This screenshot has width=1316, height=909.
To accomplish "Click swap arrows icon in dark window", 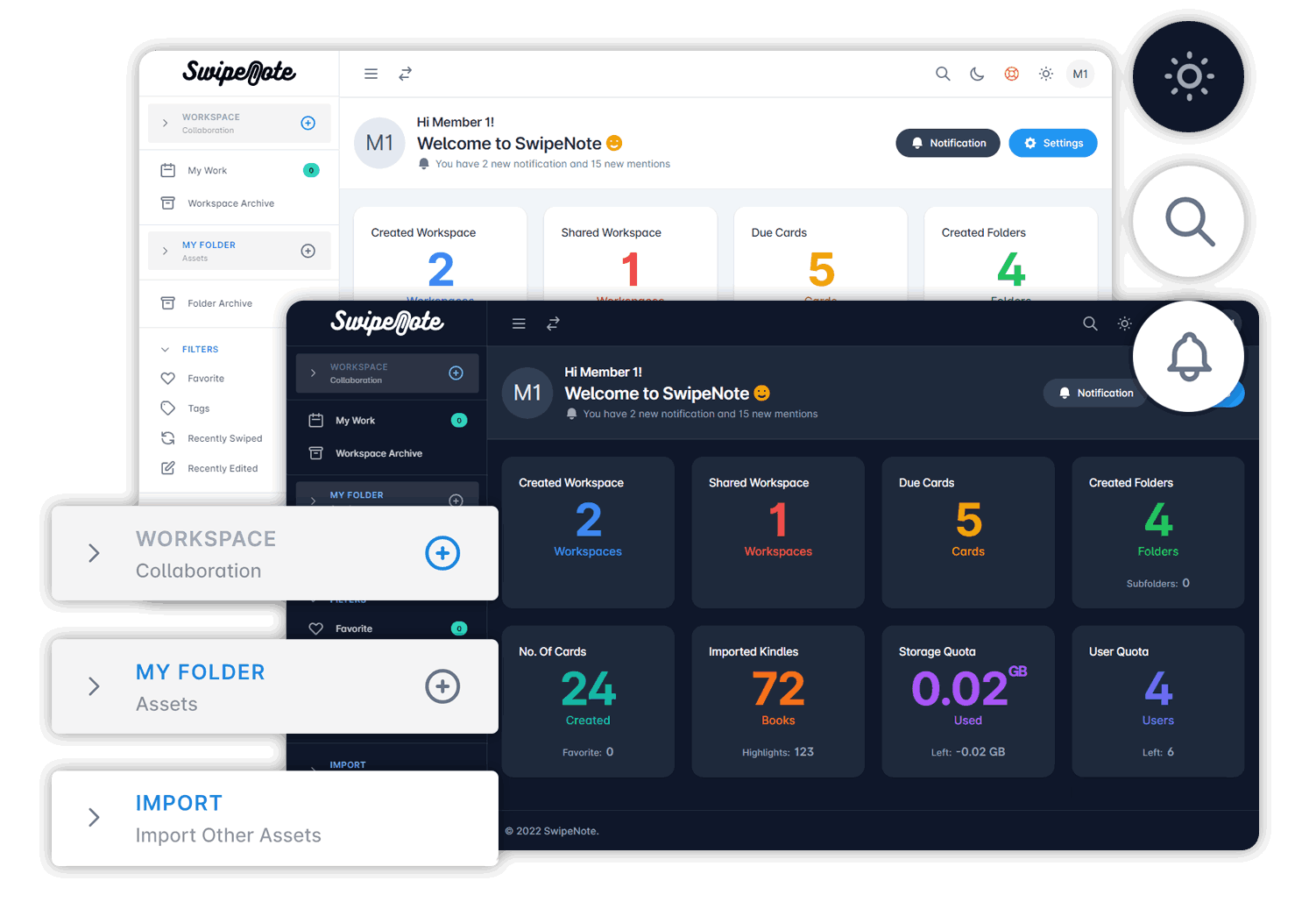I will point(553,324).
